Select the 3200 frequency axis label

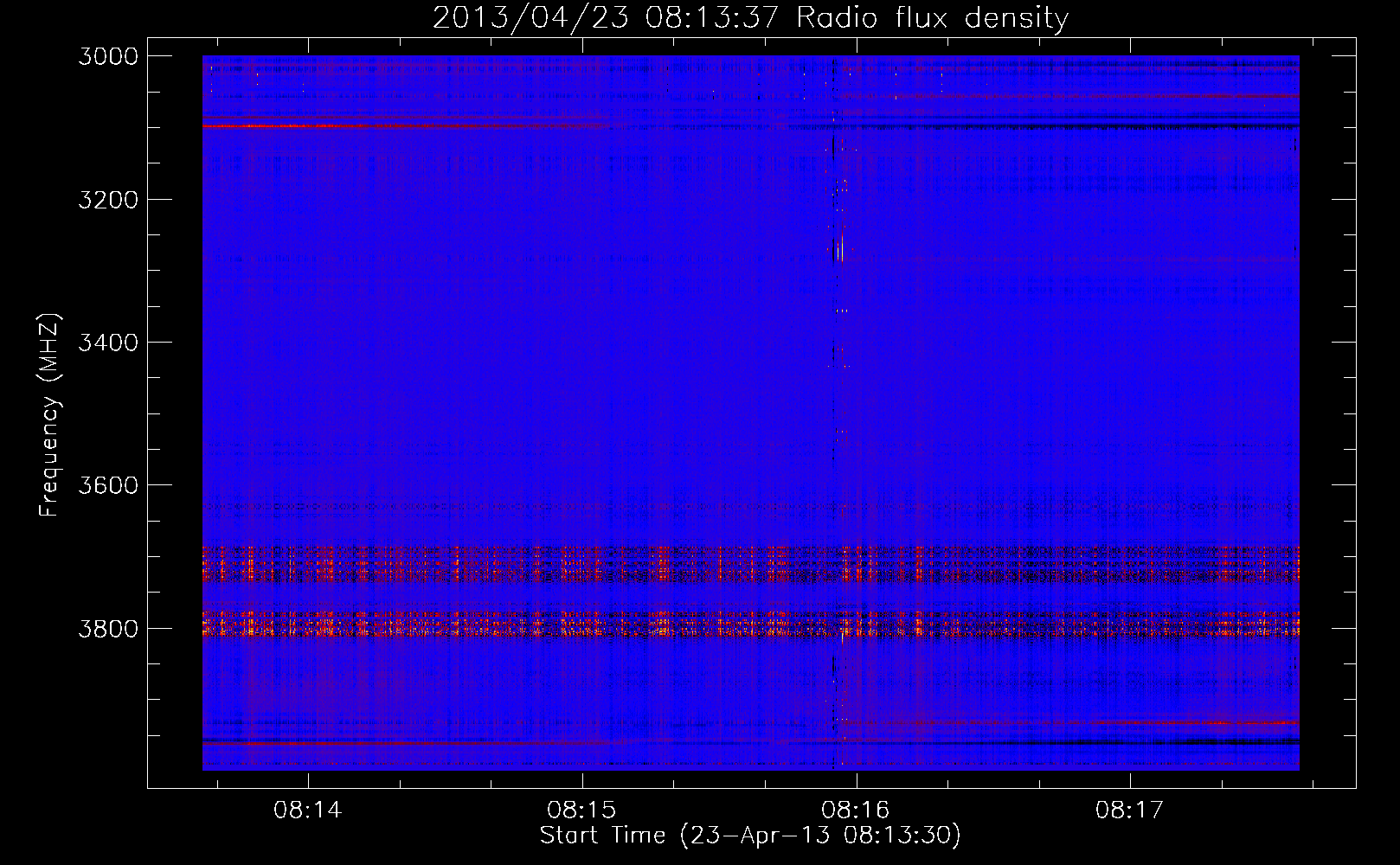tap(108, 200)
